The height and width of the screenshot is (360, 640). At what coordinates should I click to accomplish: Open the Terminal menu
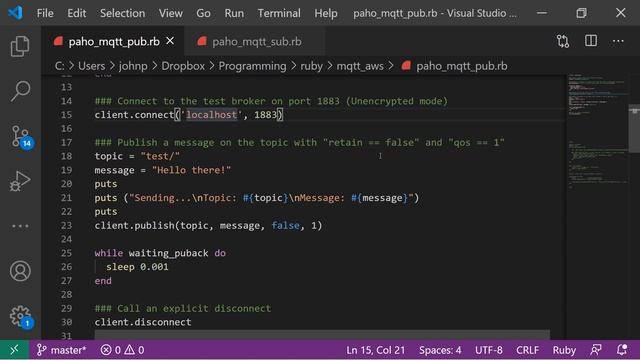pos(279,13)
